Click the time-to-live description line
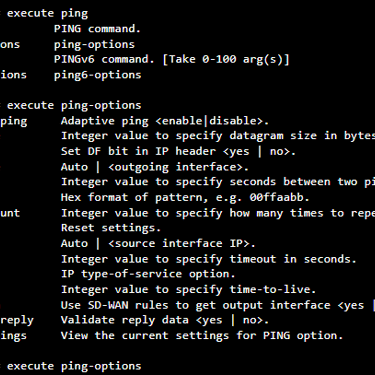This screenshot has width=375, height=375. point(188,289)
